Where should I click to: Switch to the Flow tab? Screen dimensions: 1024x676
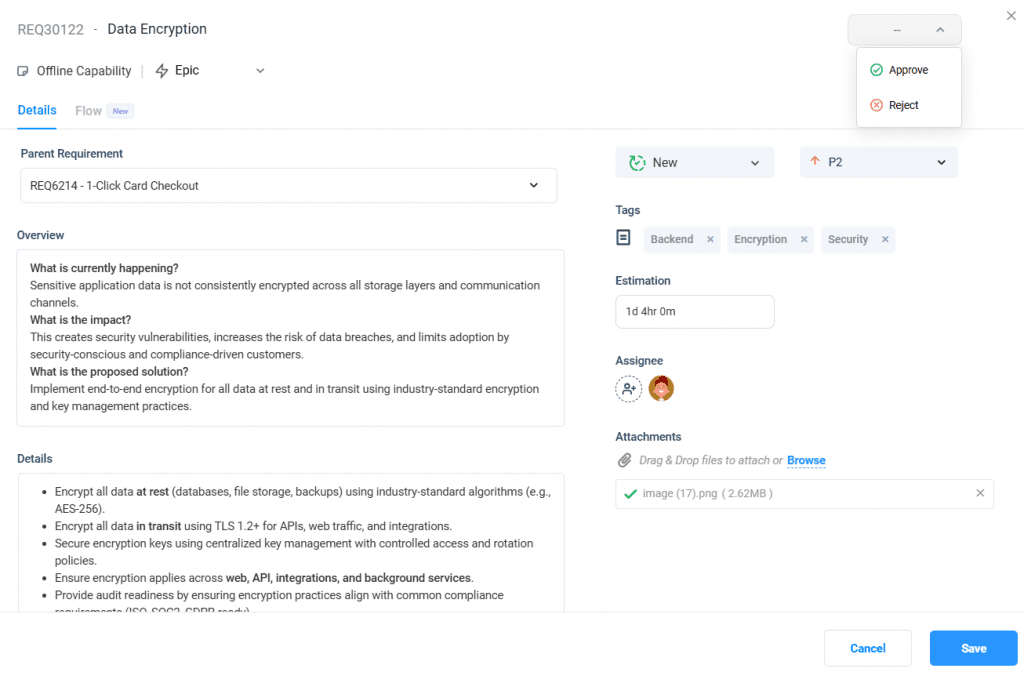89,111
